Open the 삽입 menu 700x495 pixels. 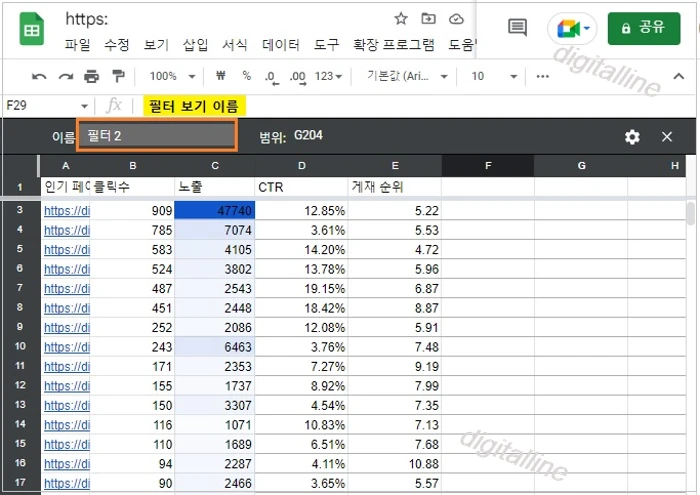coord(195,45)
